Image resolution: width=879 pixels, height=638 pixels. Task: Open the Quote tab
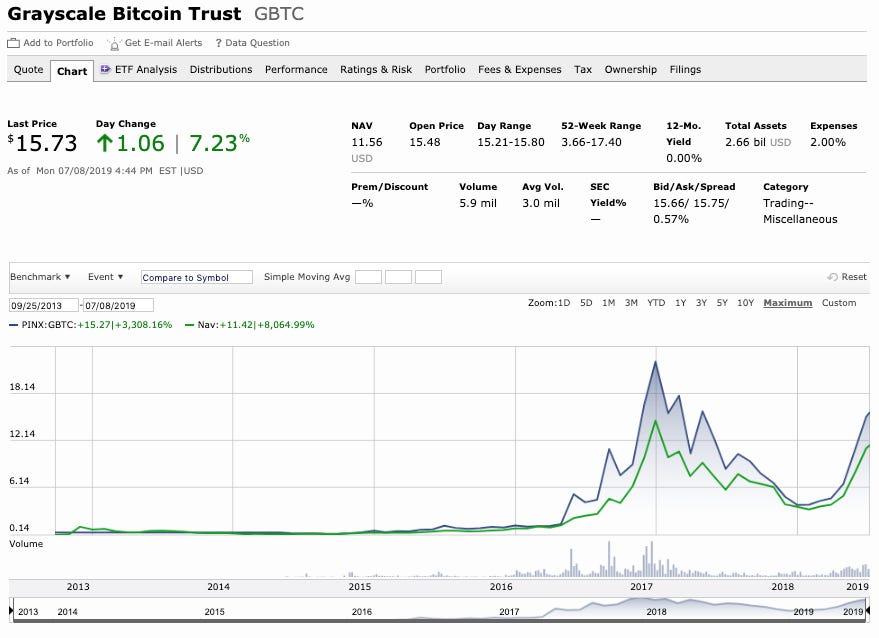[x=29, y=70]
